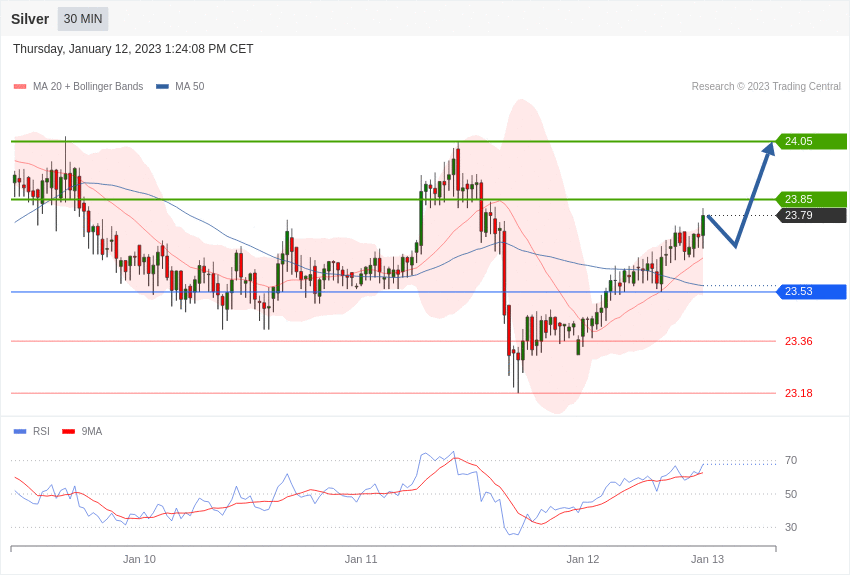Click the Jan 11 date label
Viewport: 850px width, 576px height.
pyautogui.click(x=361, y=559)
